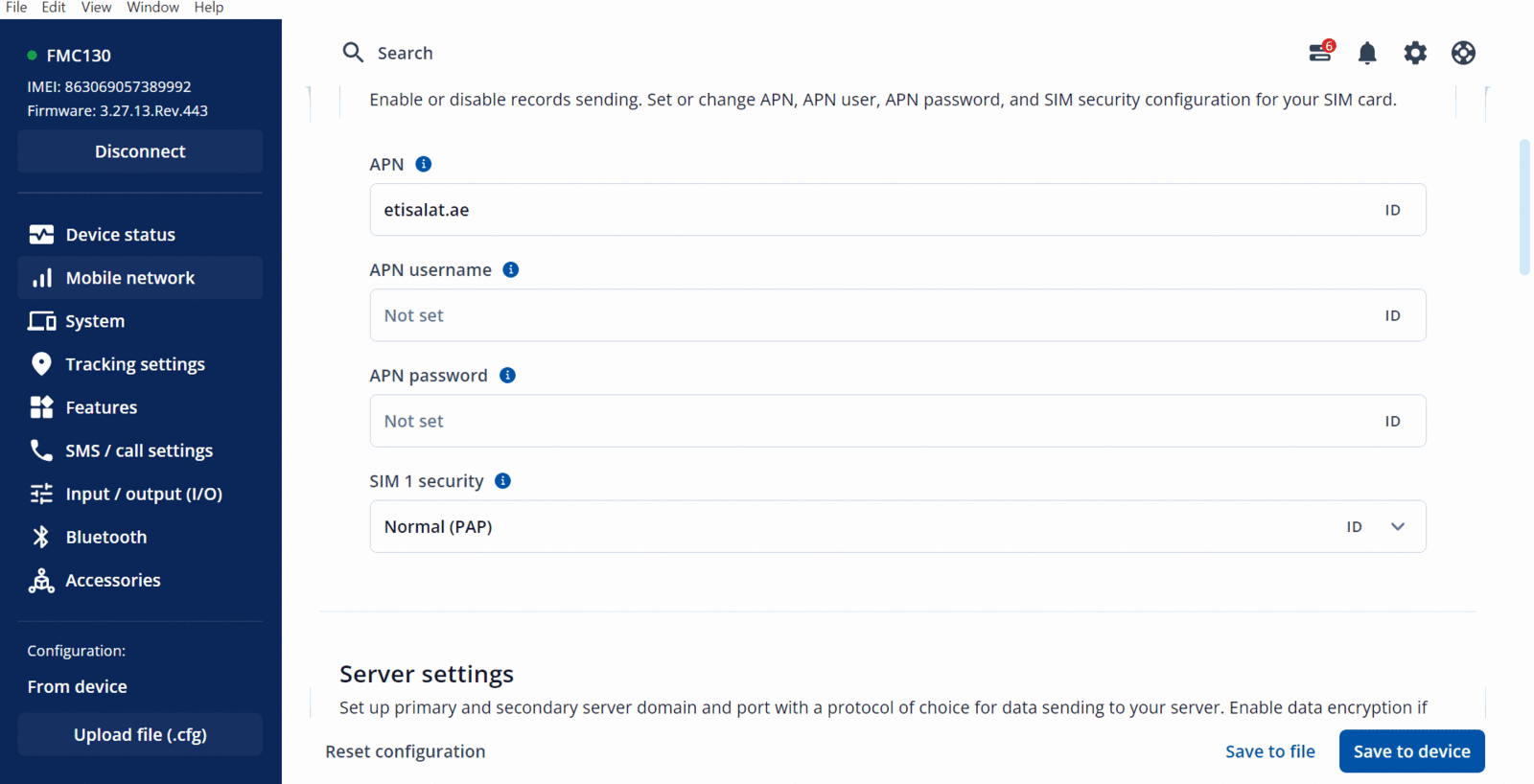Viewport: 1534px width, 784px height.
Task: Click the APN info icon
Action: pyautogui.click(x=424, y=165)
